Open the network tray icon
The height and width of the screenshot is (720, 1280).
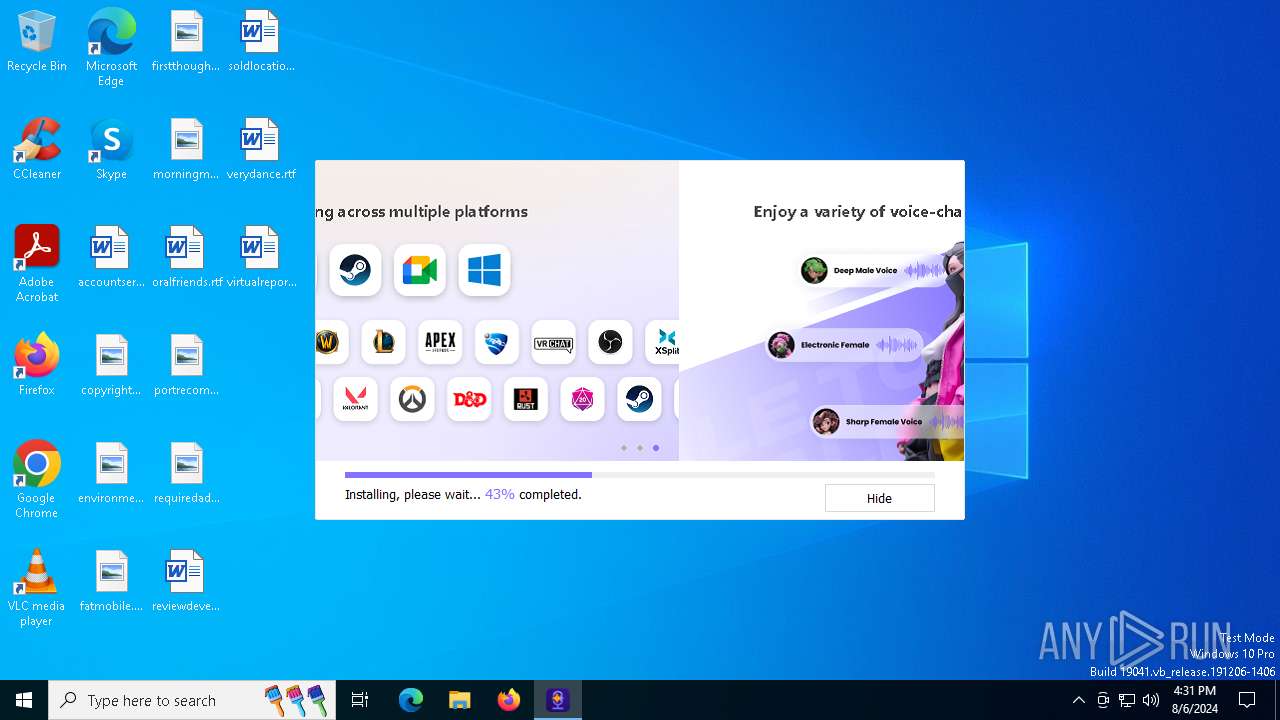click(x=1127, y=700)
